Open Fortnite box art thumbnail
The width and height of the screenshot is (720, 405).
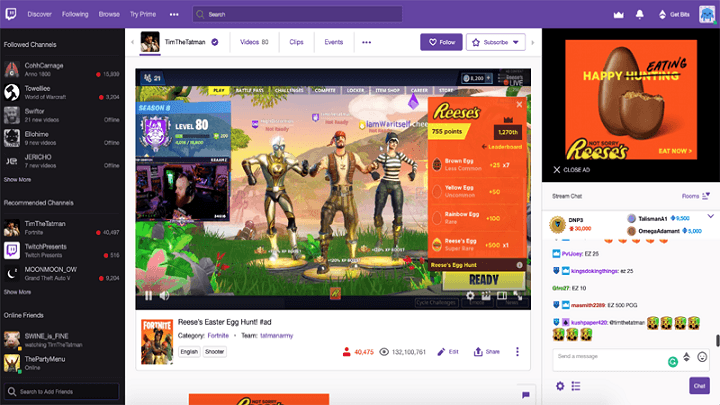tap(157, 342)
